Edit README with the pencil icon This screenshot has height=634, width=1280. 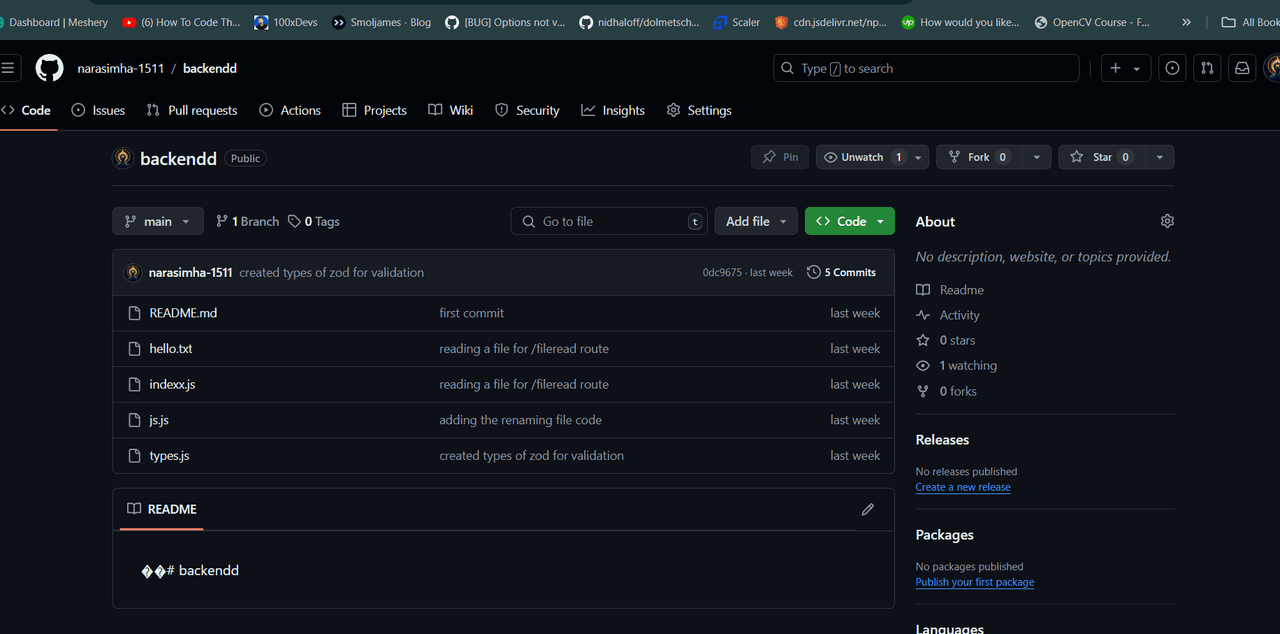coord(867,509)
